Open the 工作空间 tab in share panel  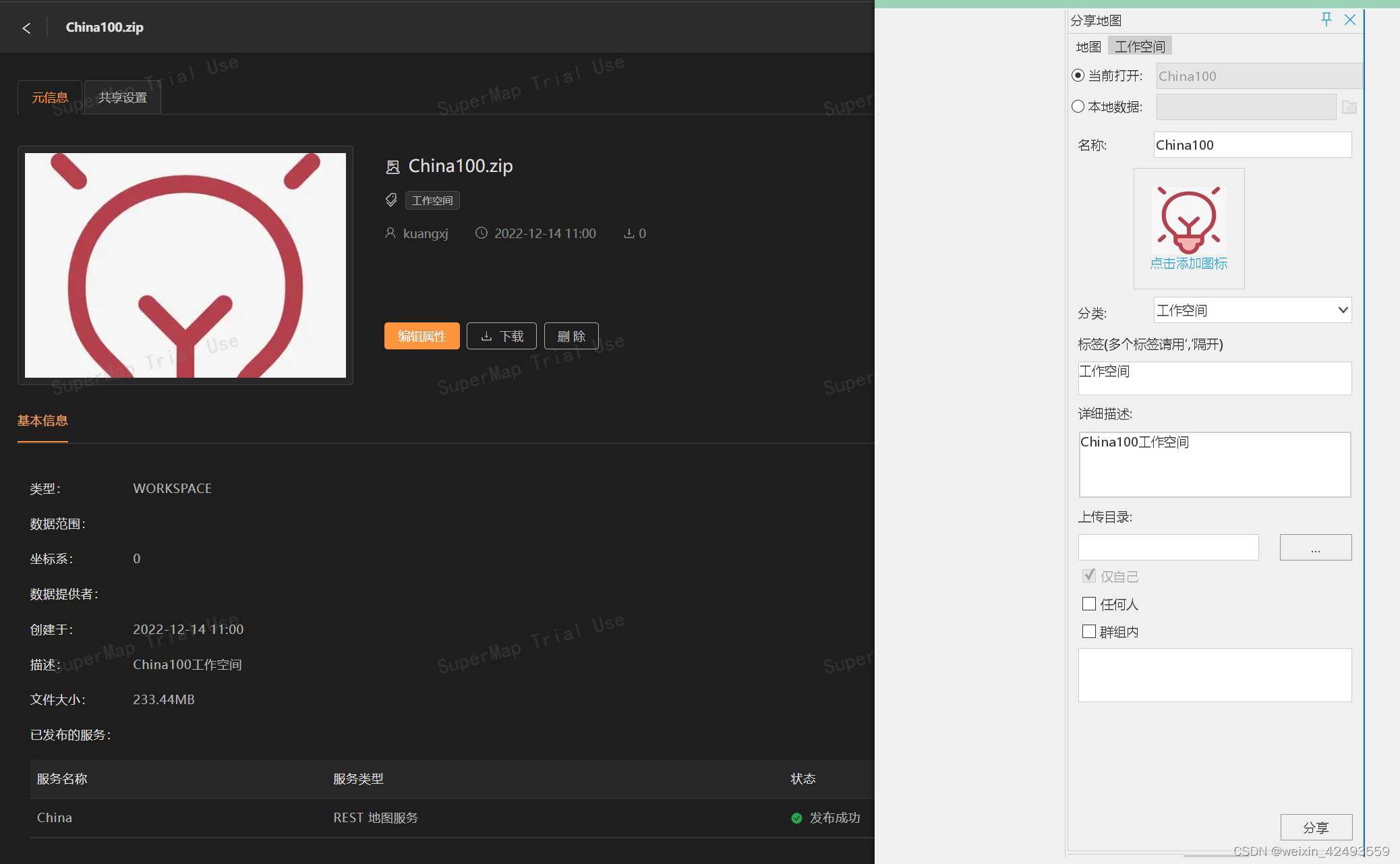coord(1140,47)
